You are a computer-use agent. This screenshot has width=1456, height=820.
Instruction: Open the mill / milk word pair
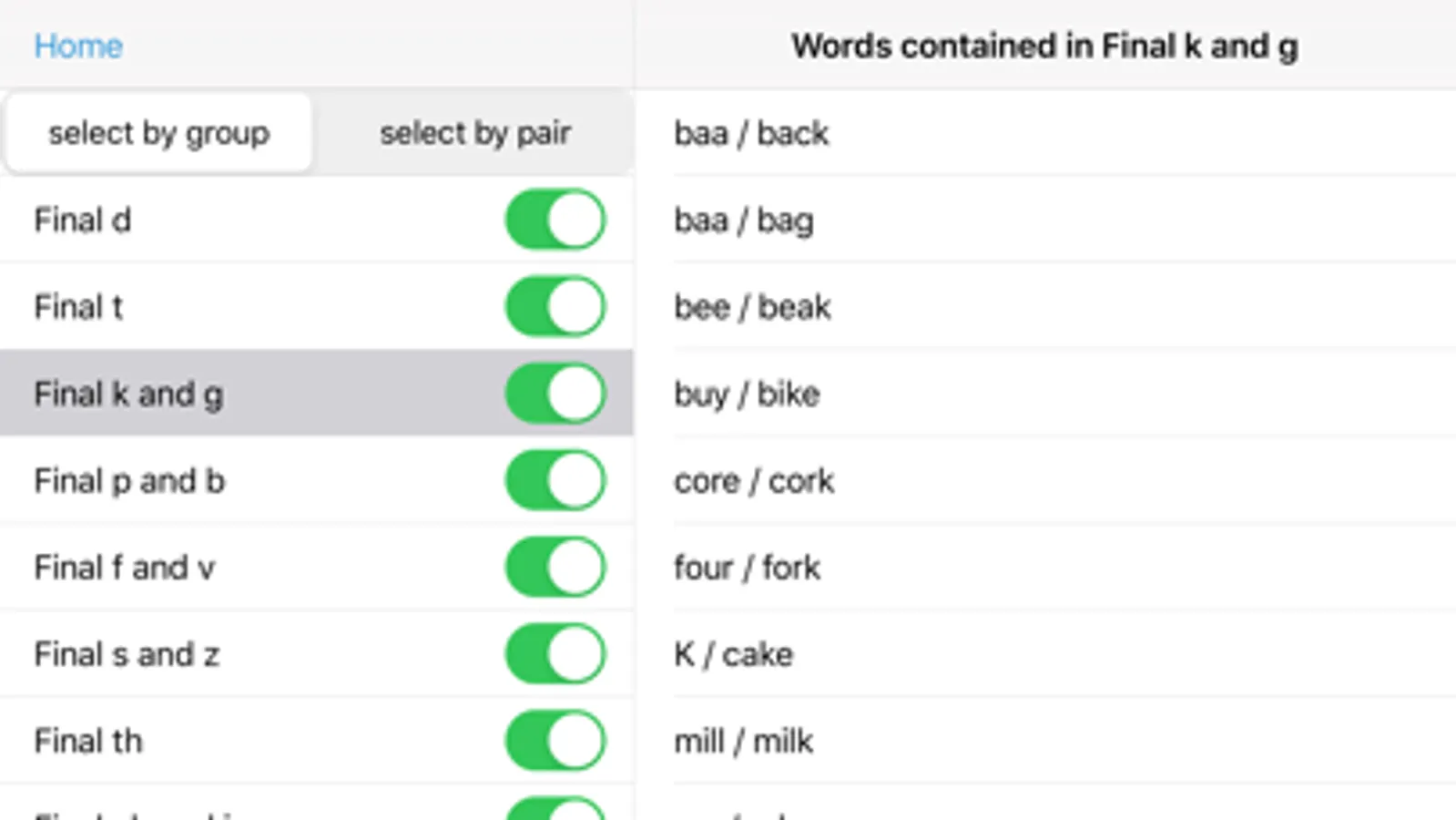pos(743,741)
